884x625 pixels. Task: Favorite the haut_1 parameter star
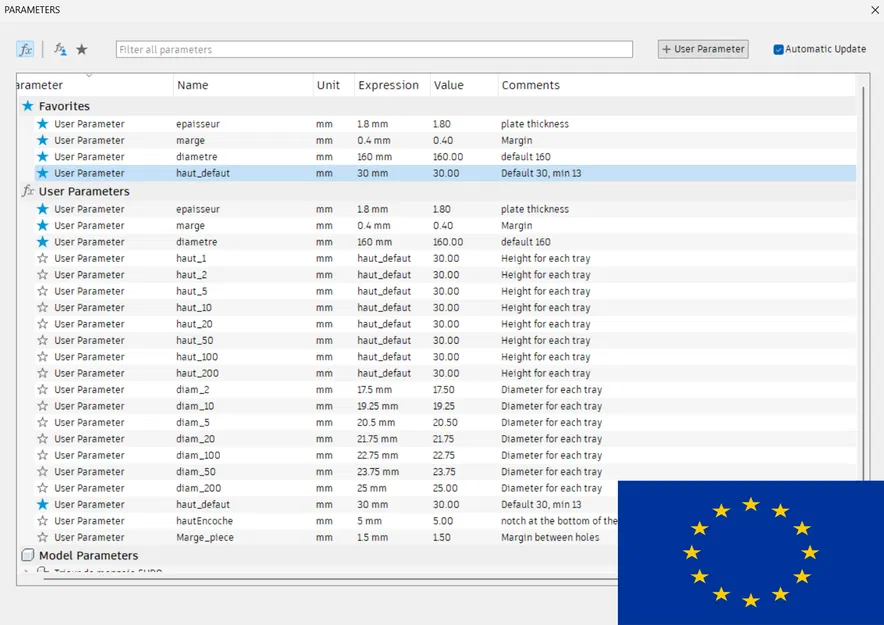42,259
